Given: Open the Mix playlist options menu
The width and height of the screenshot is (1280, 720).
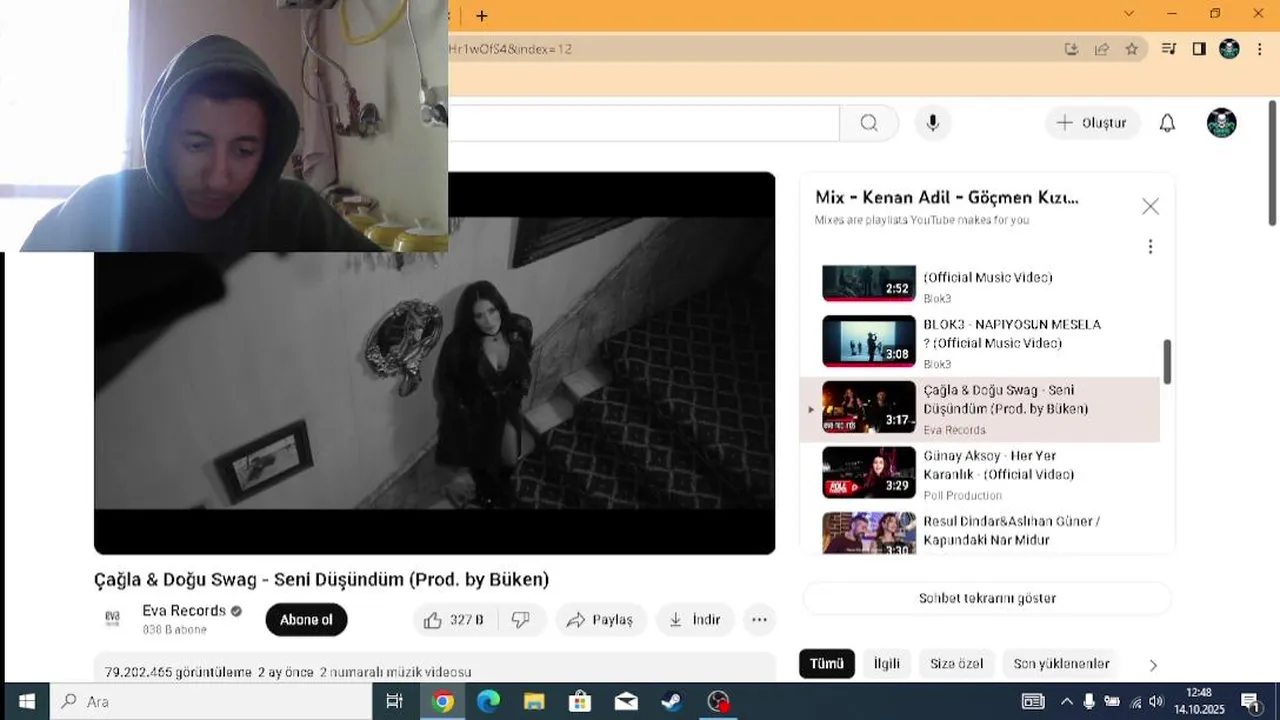Looking at the screenshot, I should click(x=1150, y=246).
